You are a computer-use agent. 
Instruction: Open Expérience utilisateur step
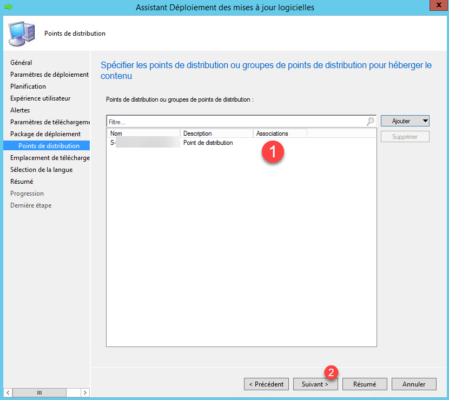[x=40, y=98]
